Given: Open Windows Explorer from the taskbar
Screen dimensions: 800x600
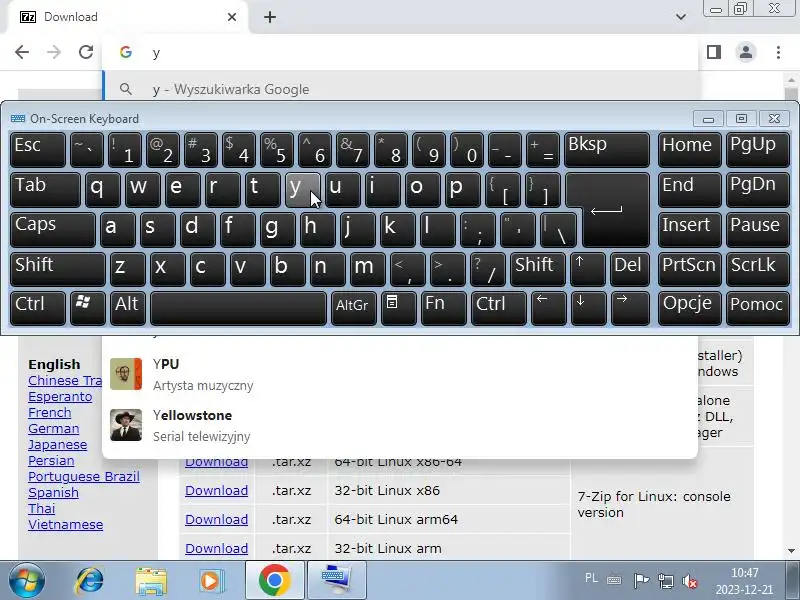Looking at the screenshot, I should point(151,581).
